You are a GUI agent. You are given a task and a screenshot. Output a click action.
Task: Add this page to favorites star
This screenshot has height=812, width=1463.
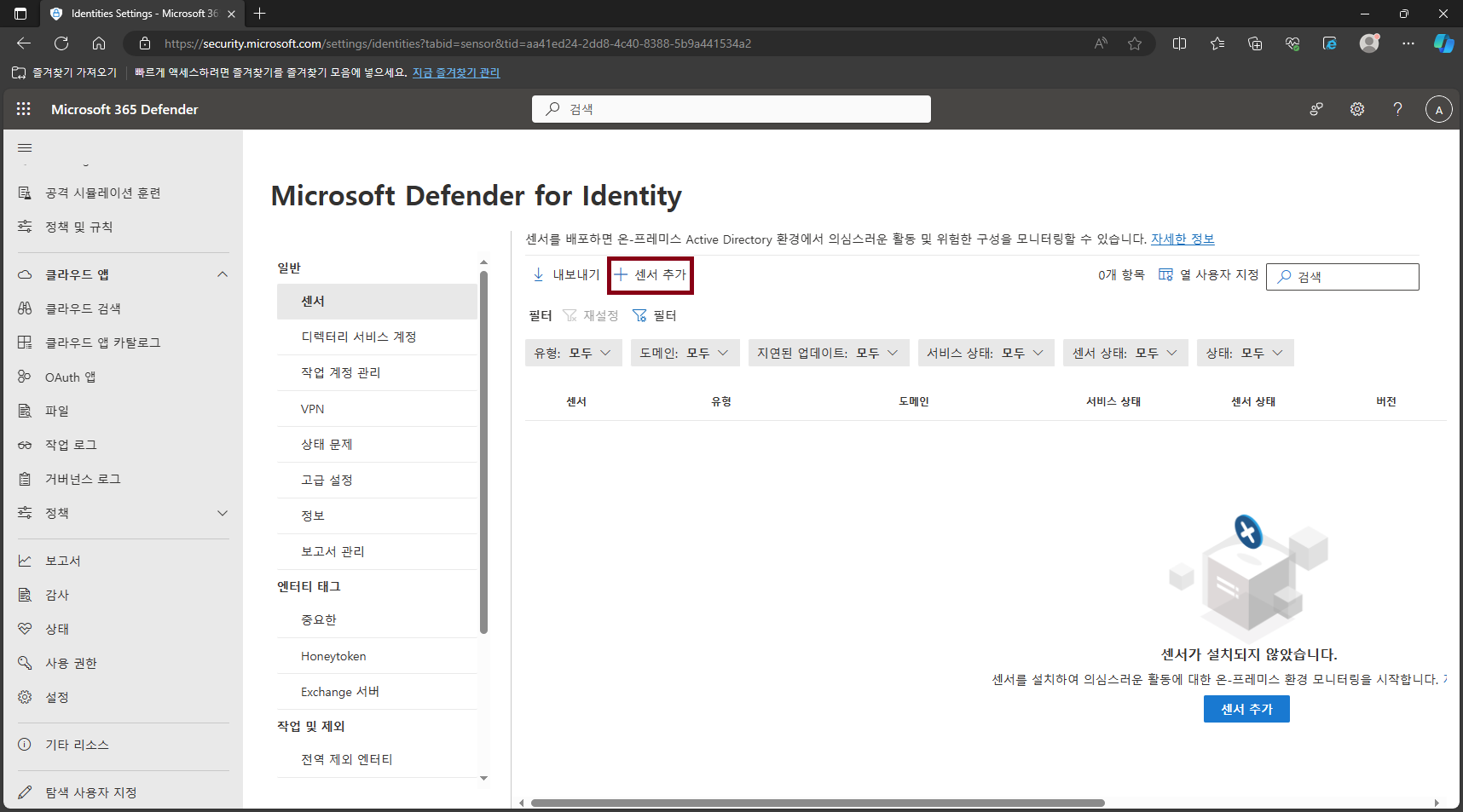point(1135,43)
